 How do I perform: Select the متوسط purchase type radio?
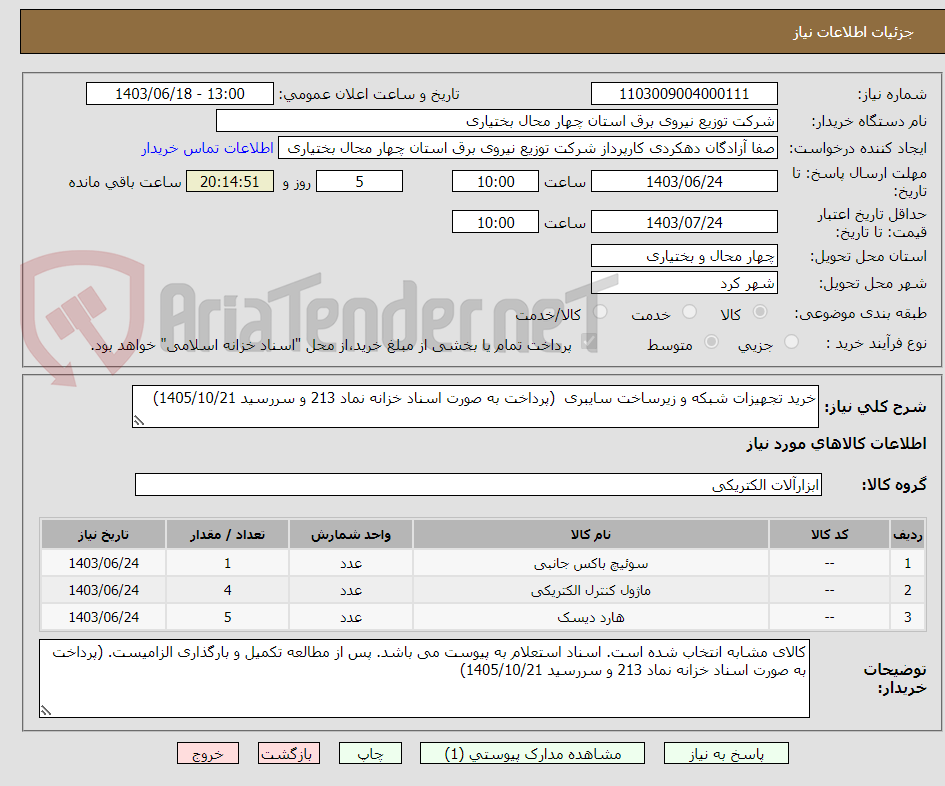(711, 342)
